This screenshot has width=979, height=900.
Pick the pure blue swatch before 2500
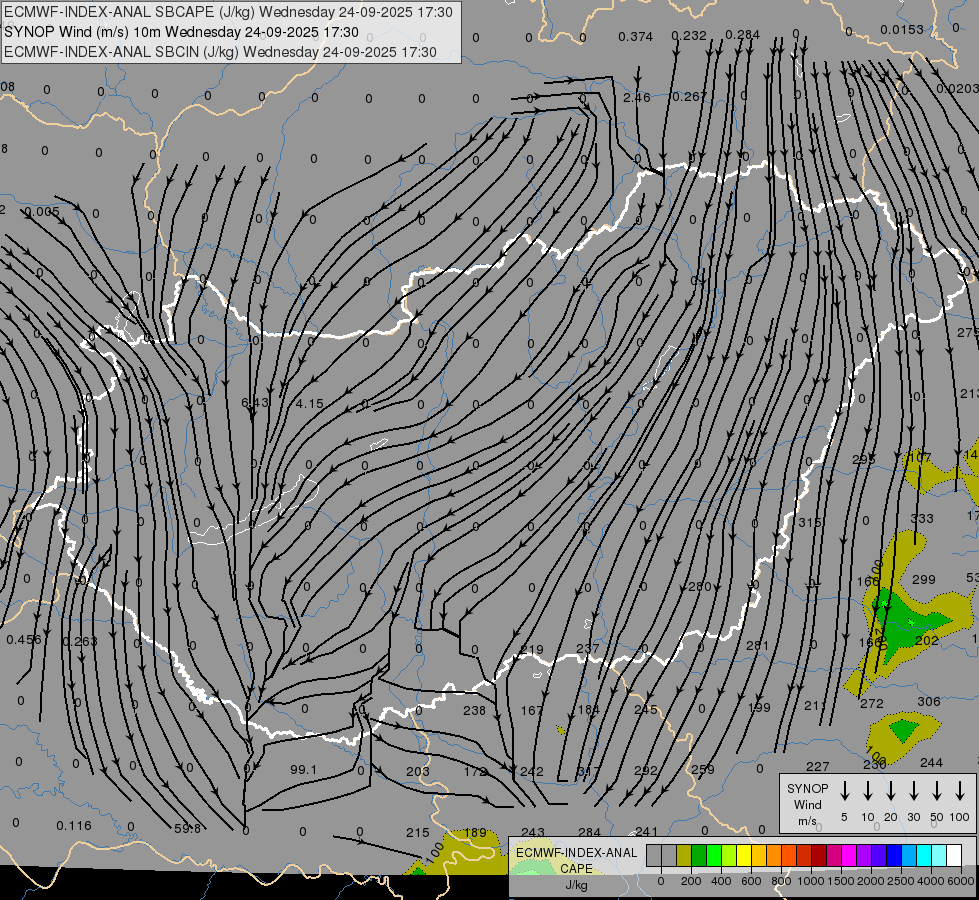895,855
